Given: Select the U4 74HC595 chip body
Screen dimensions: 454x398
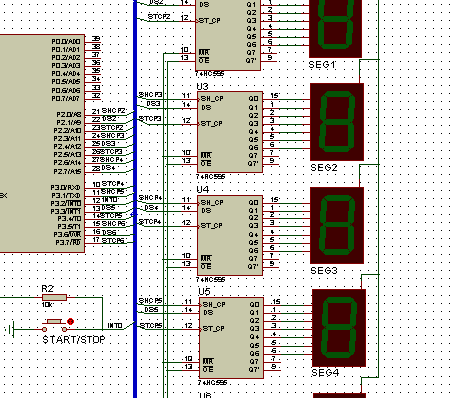Looking at the screenshot, I should point(230,235).
